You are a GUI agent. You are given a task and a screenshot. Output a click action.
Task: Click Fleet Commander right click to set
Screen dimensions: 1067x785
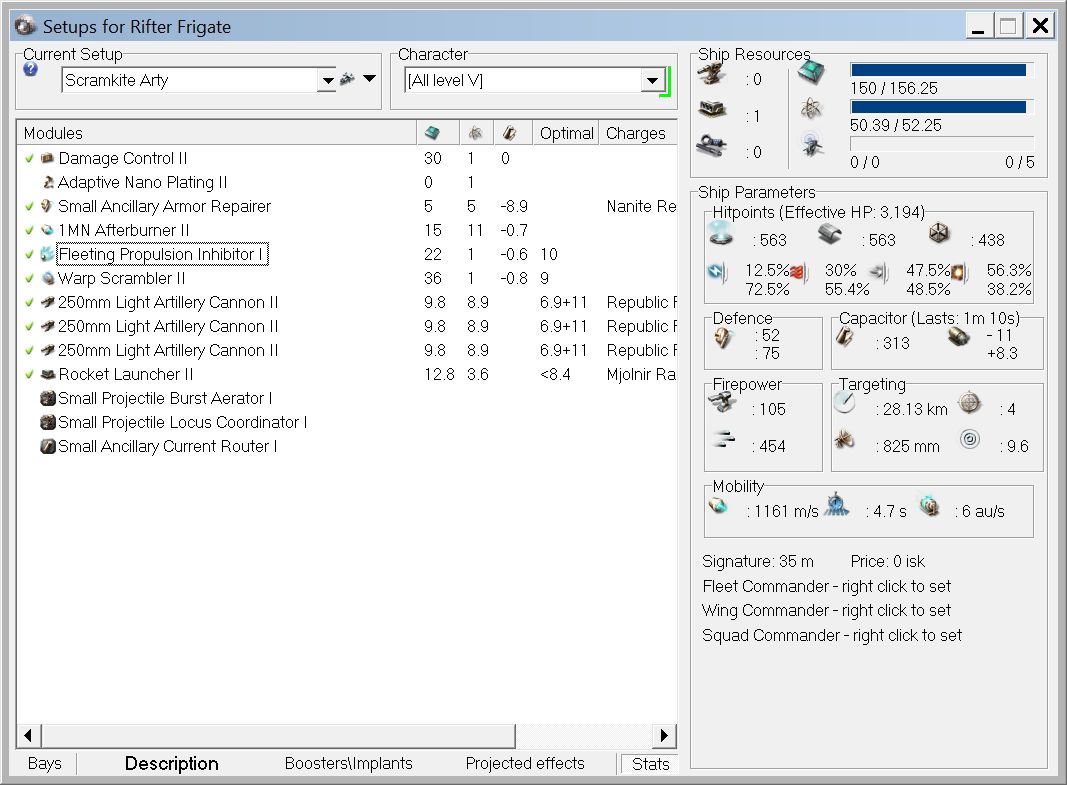coord(826,586)
